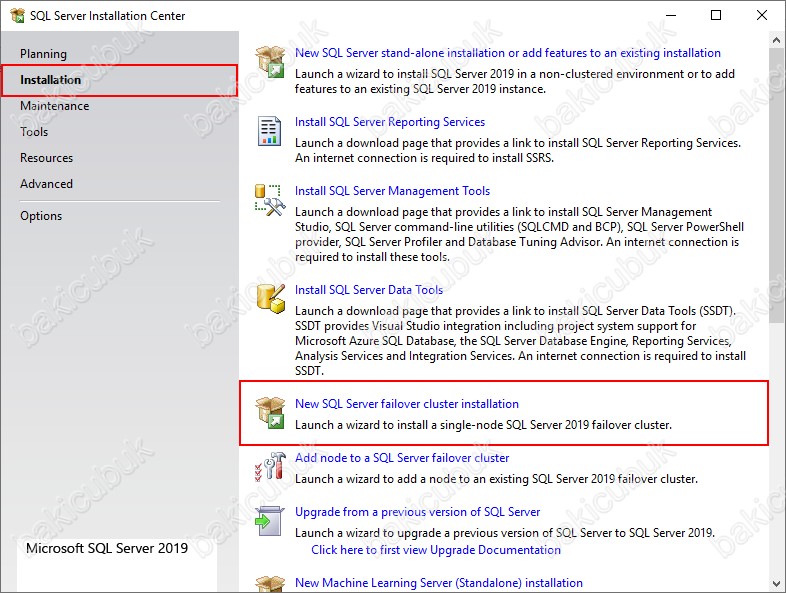Open the Options page
This screenshot has height=593, width=786.
[x=41, y=216]
